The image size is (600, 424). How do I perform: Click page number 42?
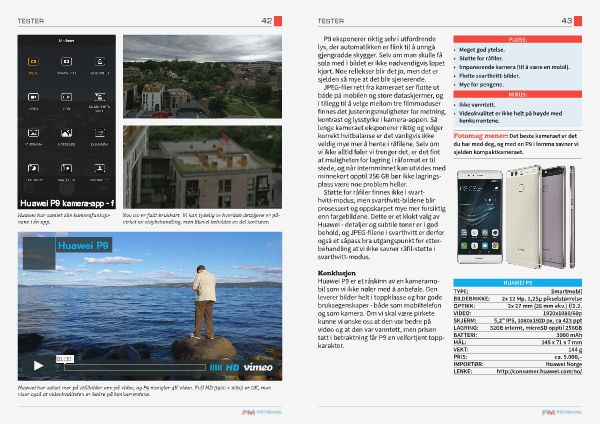click(267, 21)
